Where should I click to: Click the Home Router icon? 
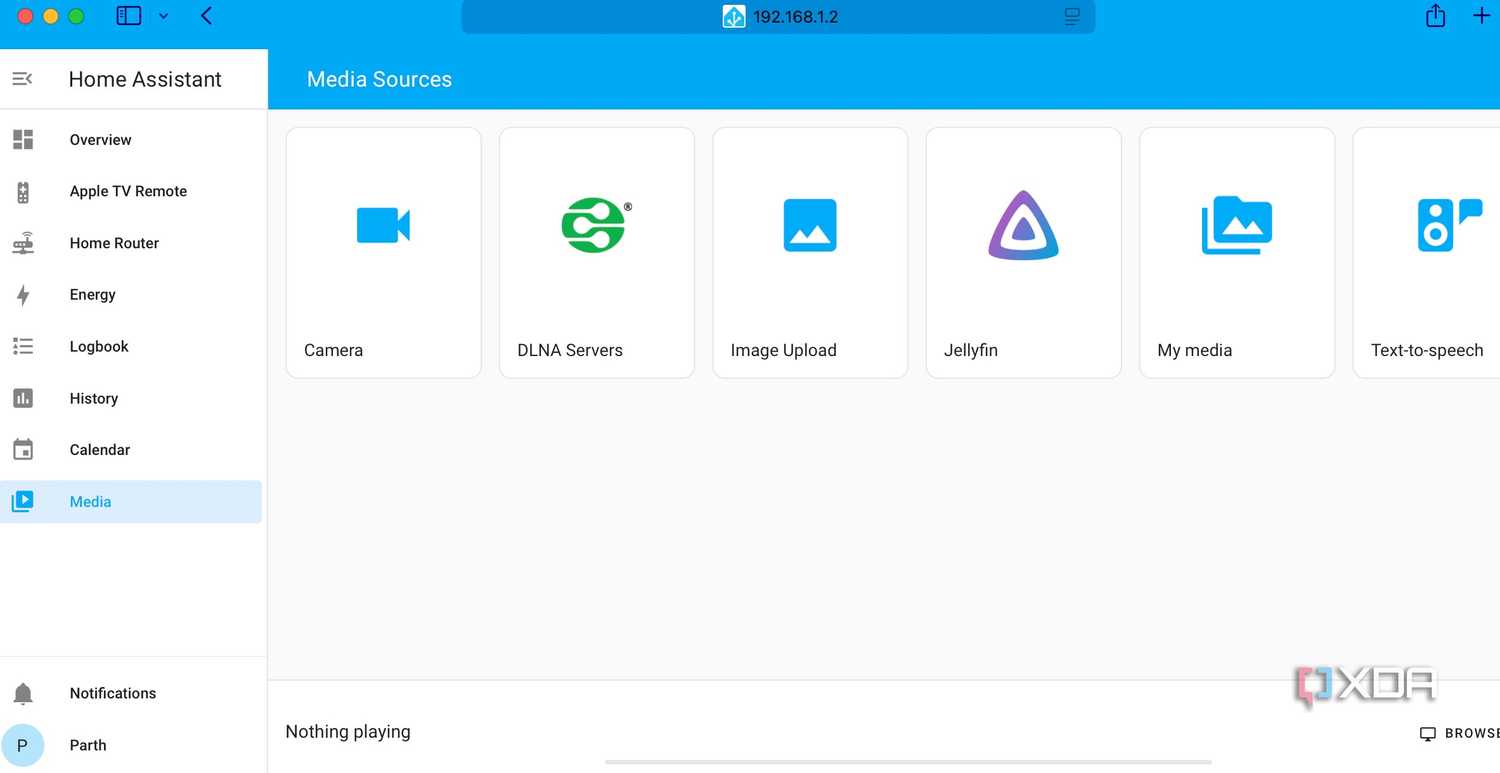pos(23,243)
